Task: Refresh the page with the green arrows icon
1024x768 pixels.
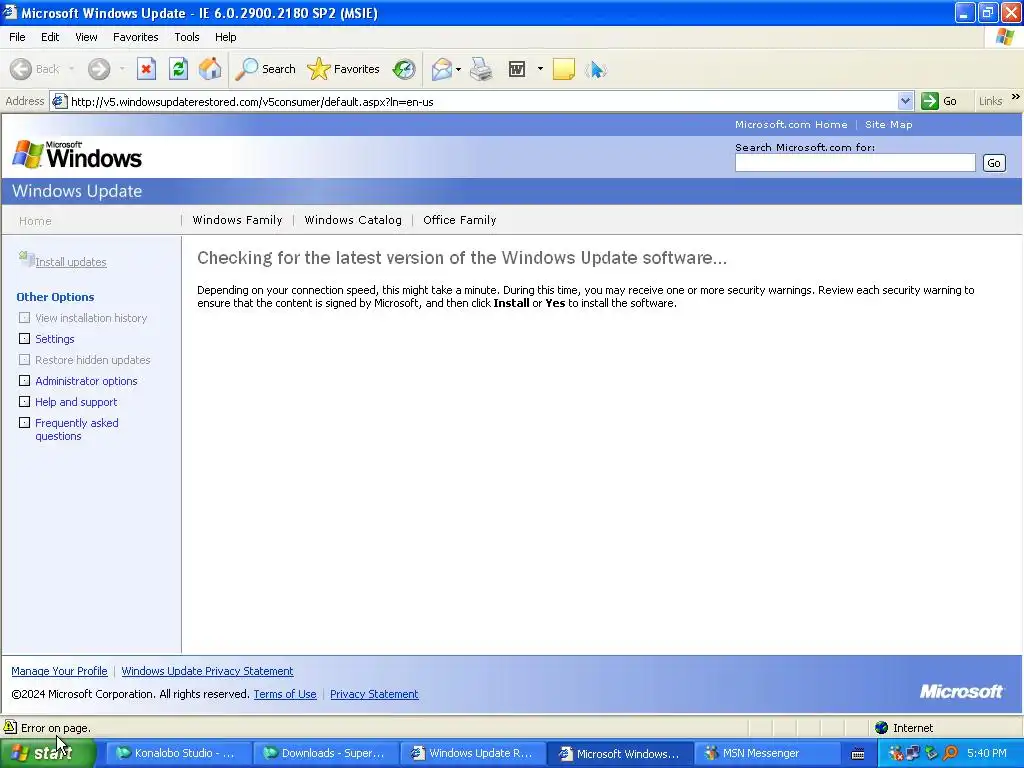Action: [x=178, y=69]
